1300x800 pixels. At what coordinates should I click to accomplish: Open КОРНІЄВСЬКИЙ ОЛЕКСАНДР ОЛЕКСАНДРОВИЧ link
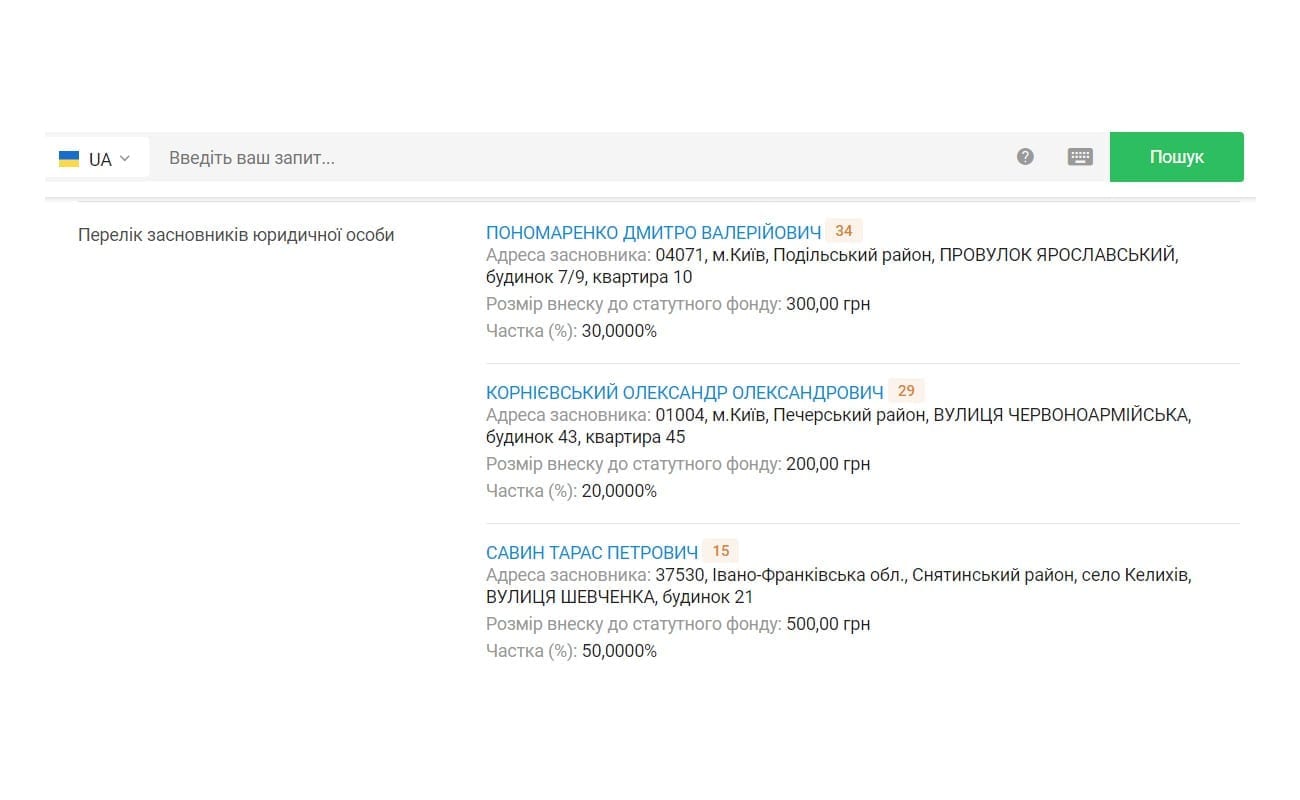click(x=685, y=392)
